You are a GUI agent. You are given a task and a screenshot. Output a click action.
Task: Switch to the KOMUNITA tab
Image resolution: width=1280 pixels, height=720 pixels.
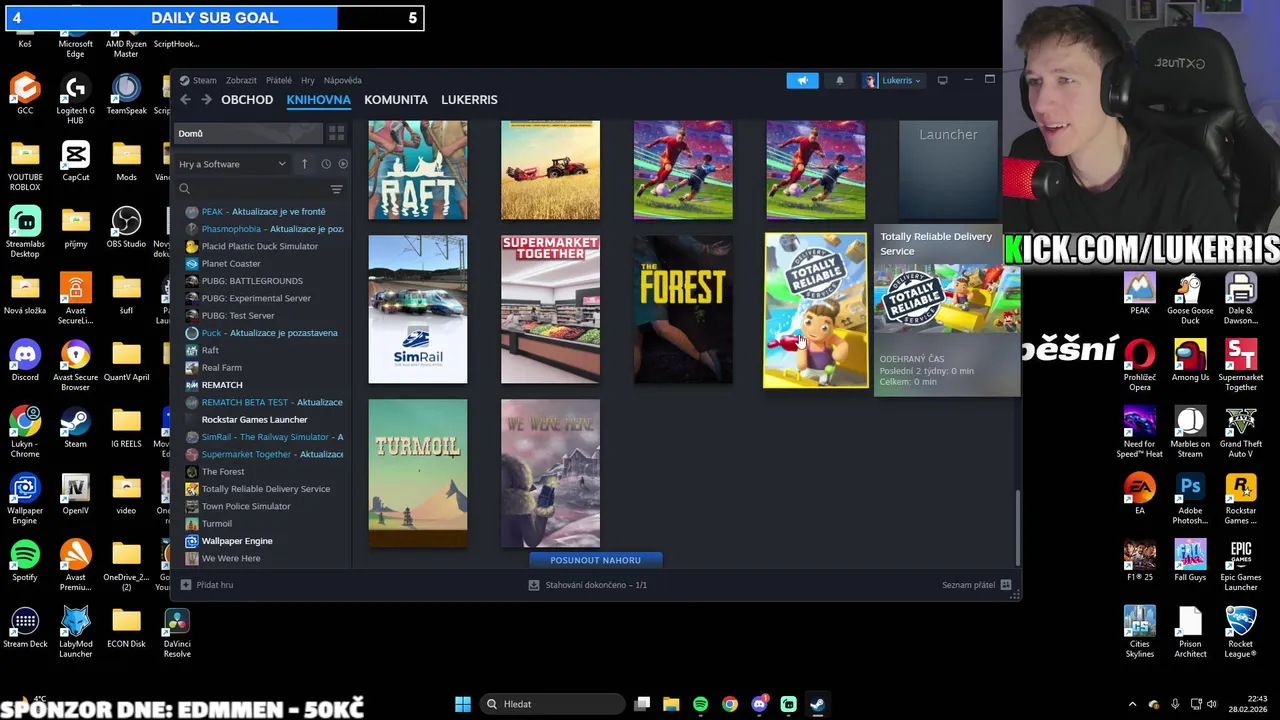click(396, 100)
